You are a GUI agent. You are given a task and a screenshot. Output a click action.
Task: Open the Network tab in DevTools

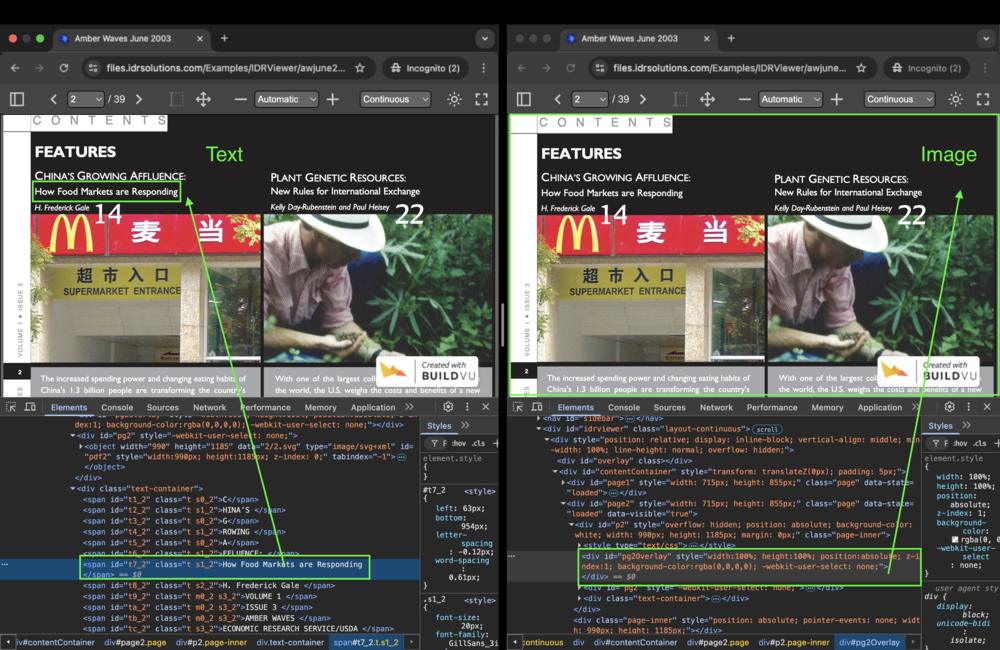coord(209,407)
